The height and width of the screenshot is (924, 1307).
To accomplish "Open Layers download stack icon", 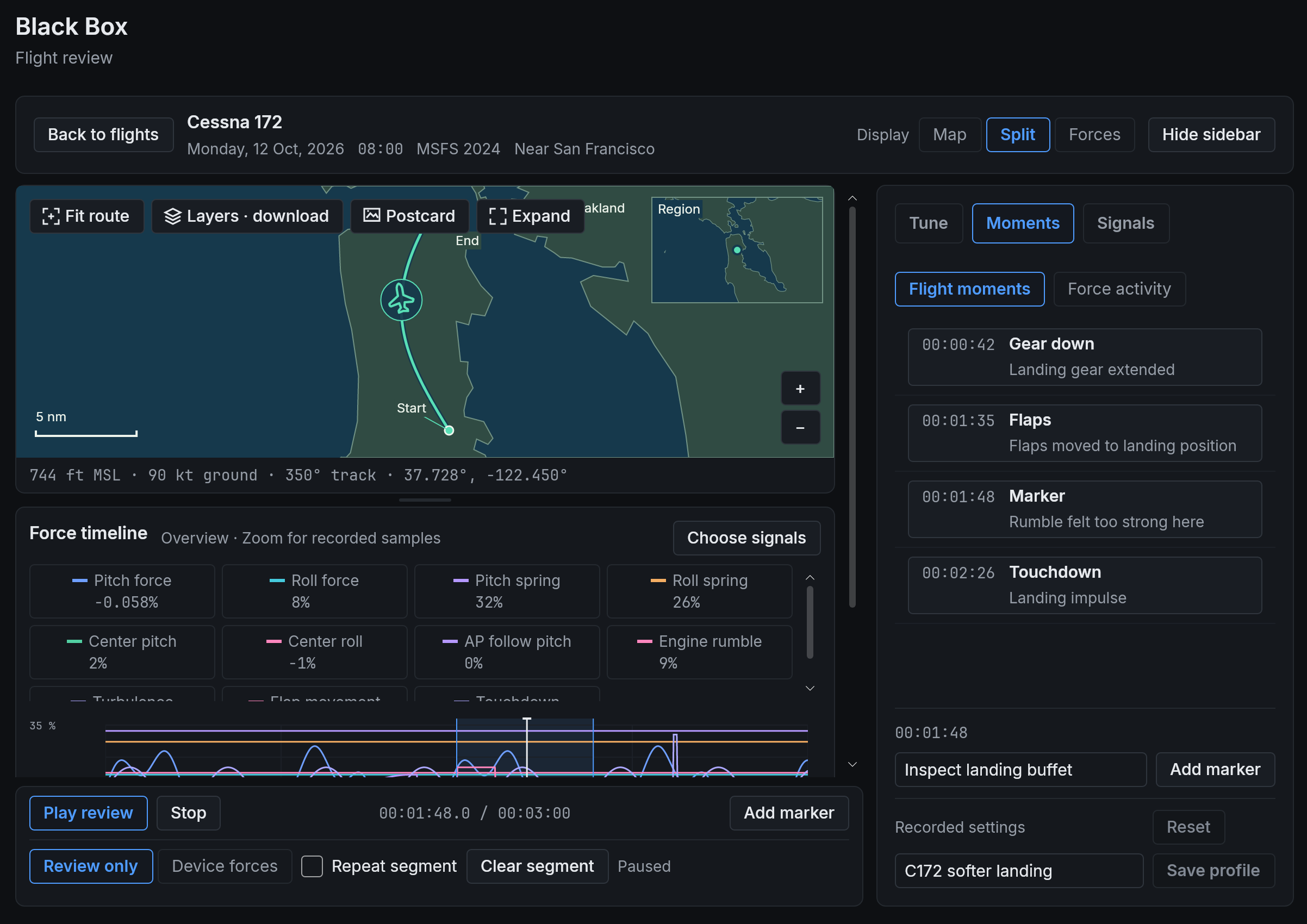I will 172,216.
